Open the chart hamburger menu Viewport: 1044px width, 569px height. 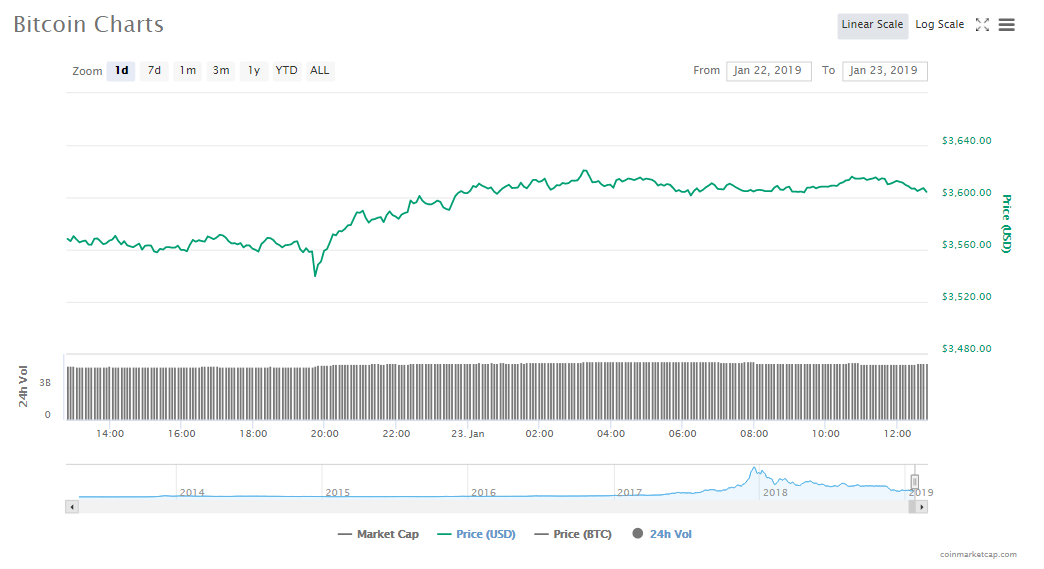tap(1007, 25)
